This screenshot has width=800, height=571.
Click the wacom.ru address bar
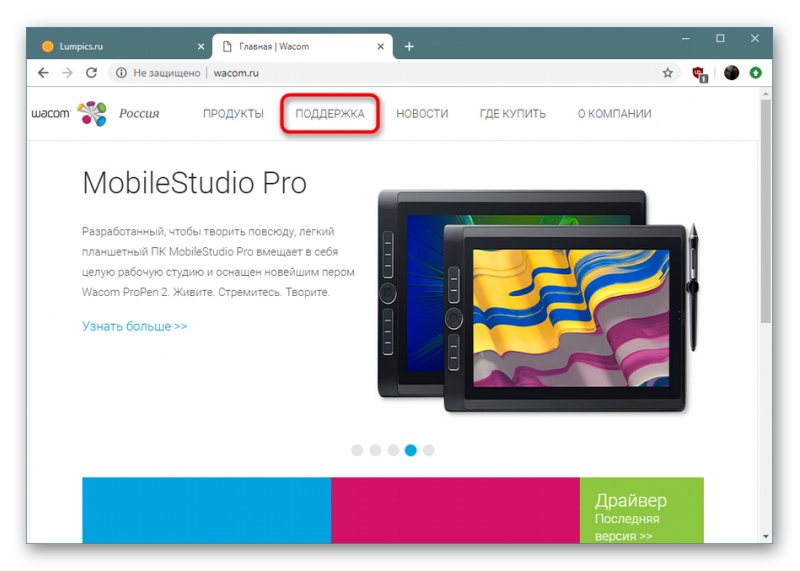pos(394,73)
